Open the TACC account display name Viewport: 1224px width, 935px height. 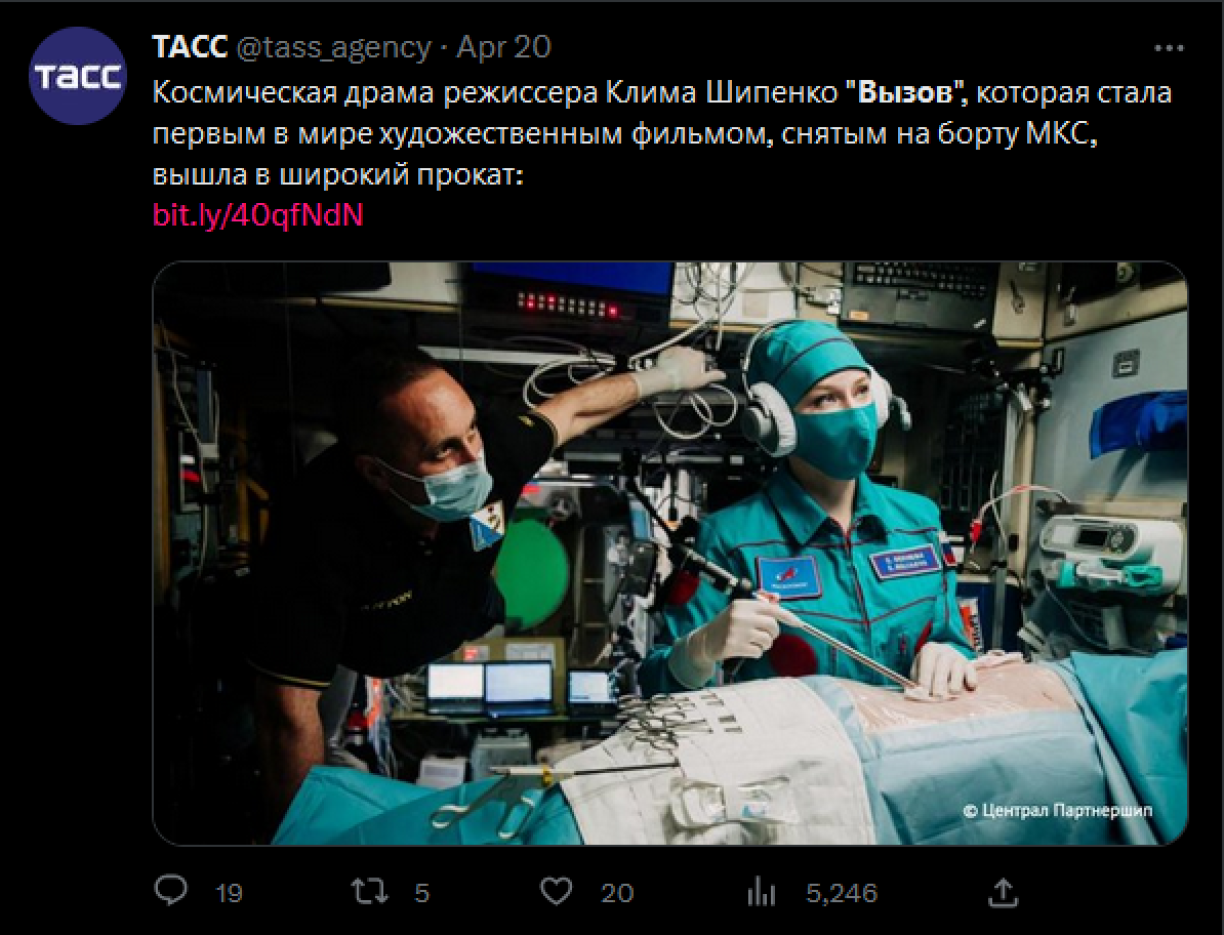pos(190,47)
